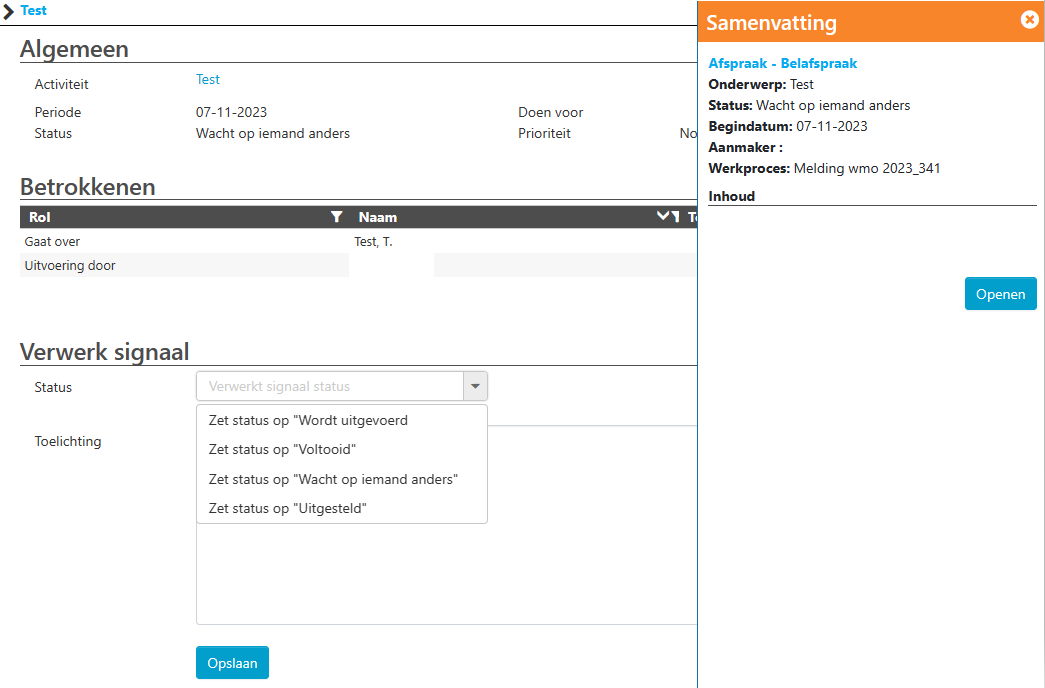Screen dimensions: 1045x688
Task: Choose "Uitgesteld" status option
Action: (x=288, y=509)
